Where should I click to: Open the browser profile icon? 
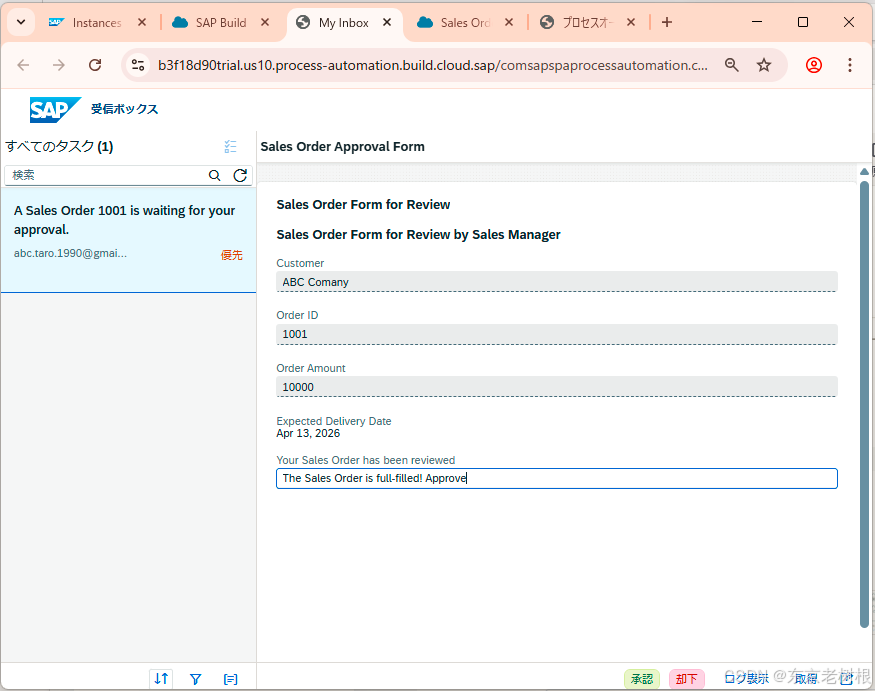tap(814, 65)
